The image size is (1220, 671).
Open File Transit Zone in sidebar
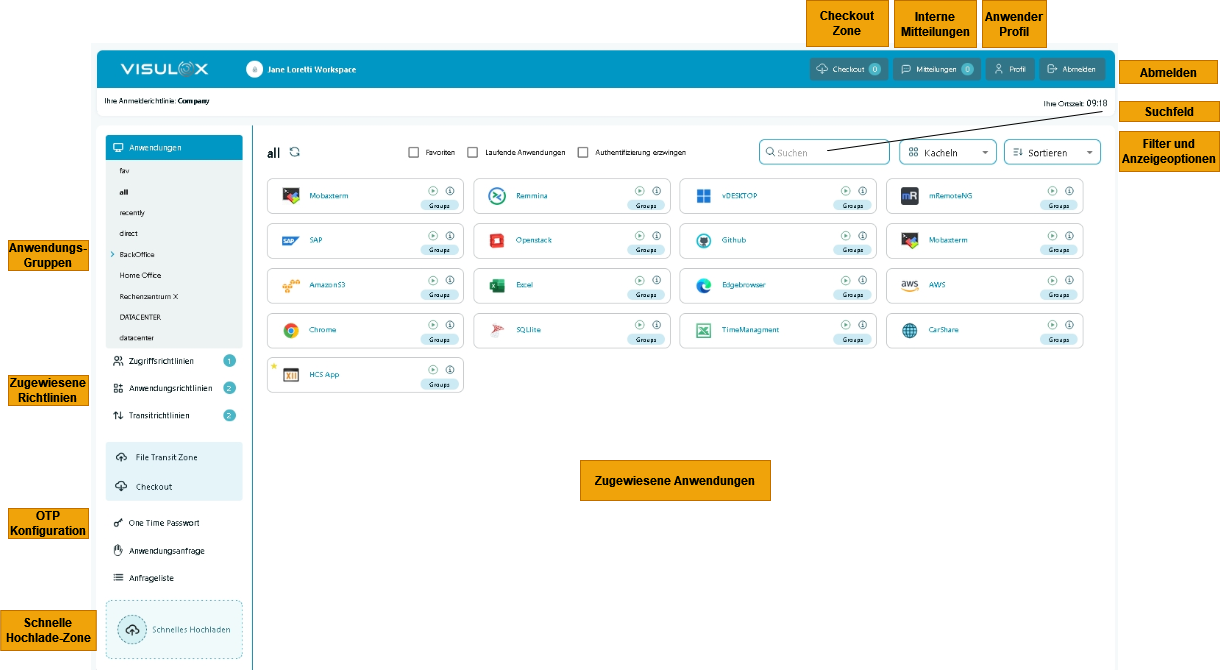pos(166,457)
